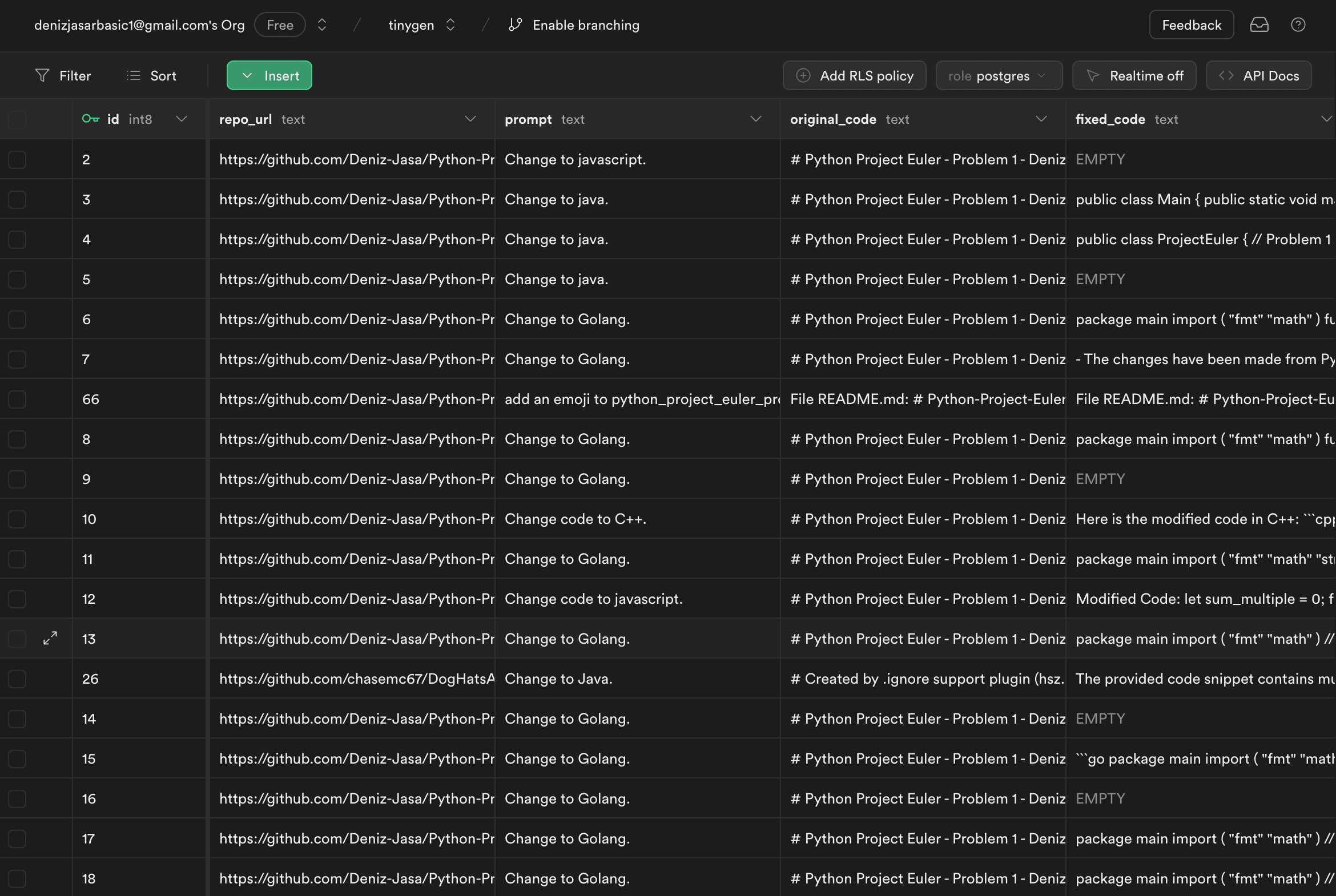Open the original_code column header dropdown
Viewport: 1336px width, 896px height.
point(1041,119)
